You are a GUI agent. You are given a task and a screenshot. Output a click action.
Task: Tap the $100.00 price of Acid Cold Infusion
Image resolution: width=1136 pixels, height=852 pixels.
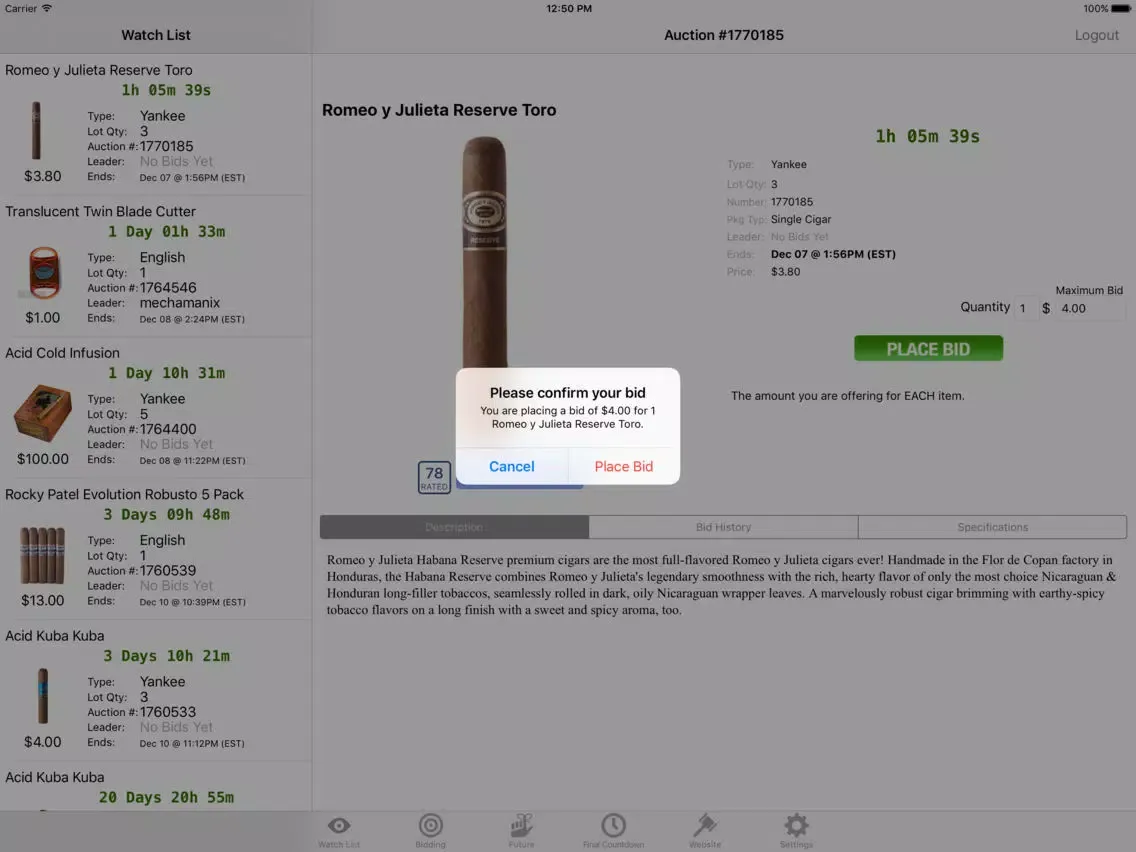pos(43,459)
